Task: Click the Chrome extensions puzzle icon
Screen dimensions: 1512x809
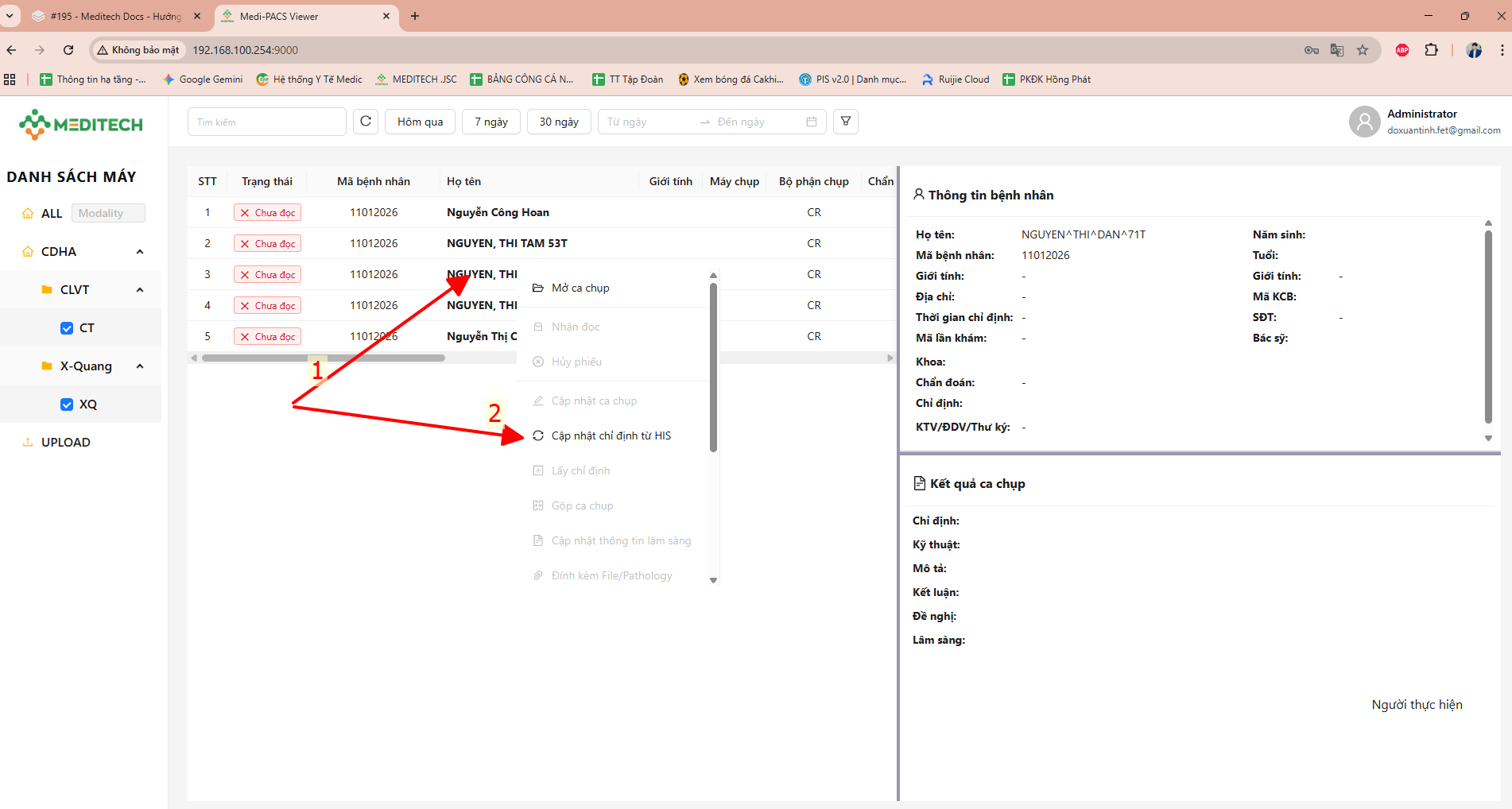Action: click(1431, 50)
